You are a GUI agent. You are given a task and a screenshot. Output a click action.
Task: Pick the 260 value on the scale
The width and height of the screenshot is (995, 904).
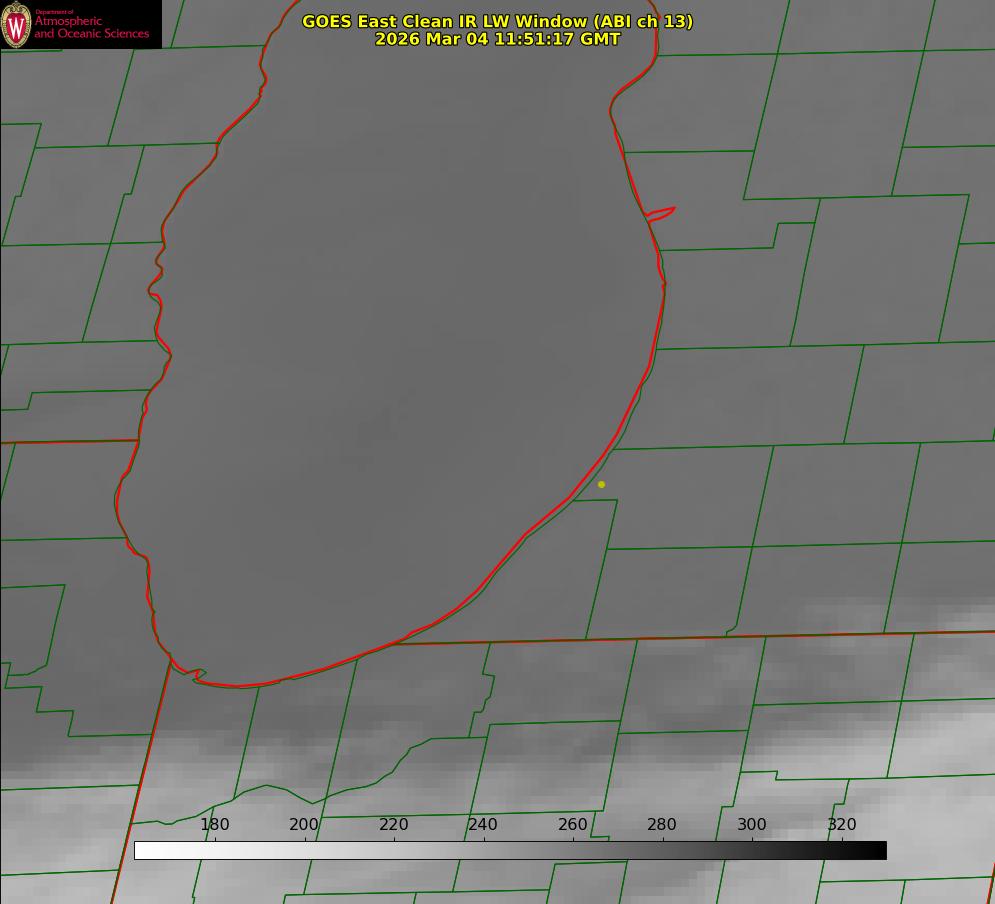573,824
